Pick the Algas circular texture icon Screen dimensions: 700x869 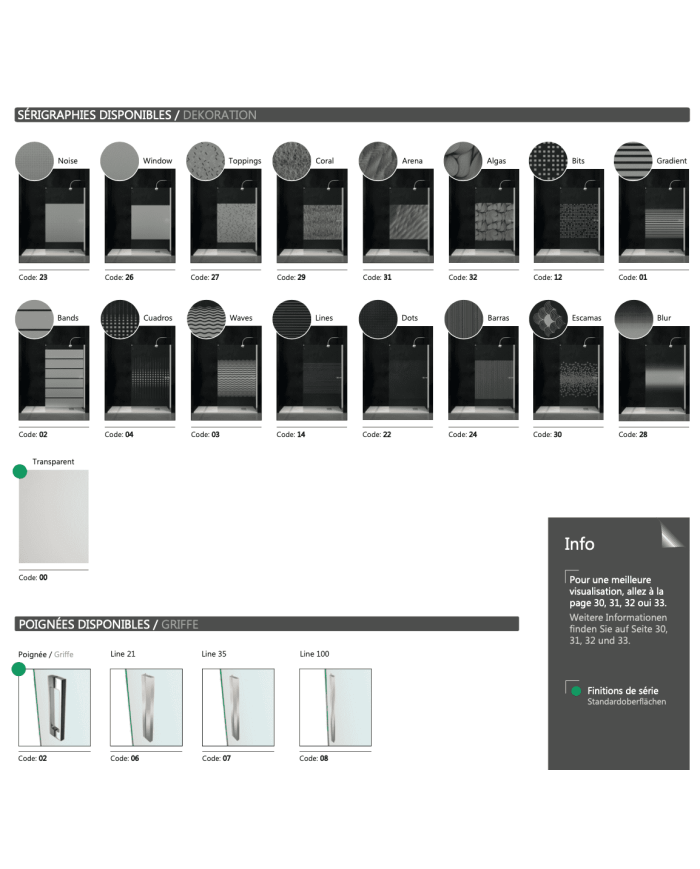click(464, 160)
